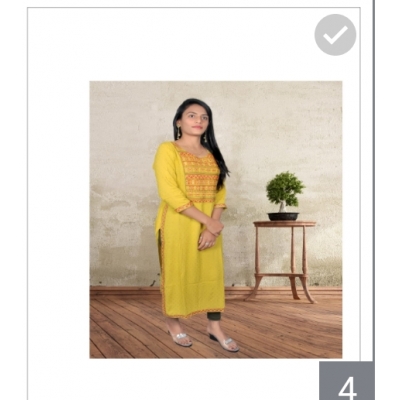
Task: Click the wooden side table in photo
Action: point(284,262)
